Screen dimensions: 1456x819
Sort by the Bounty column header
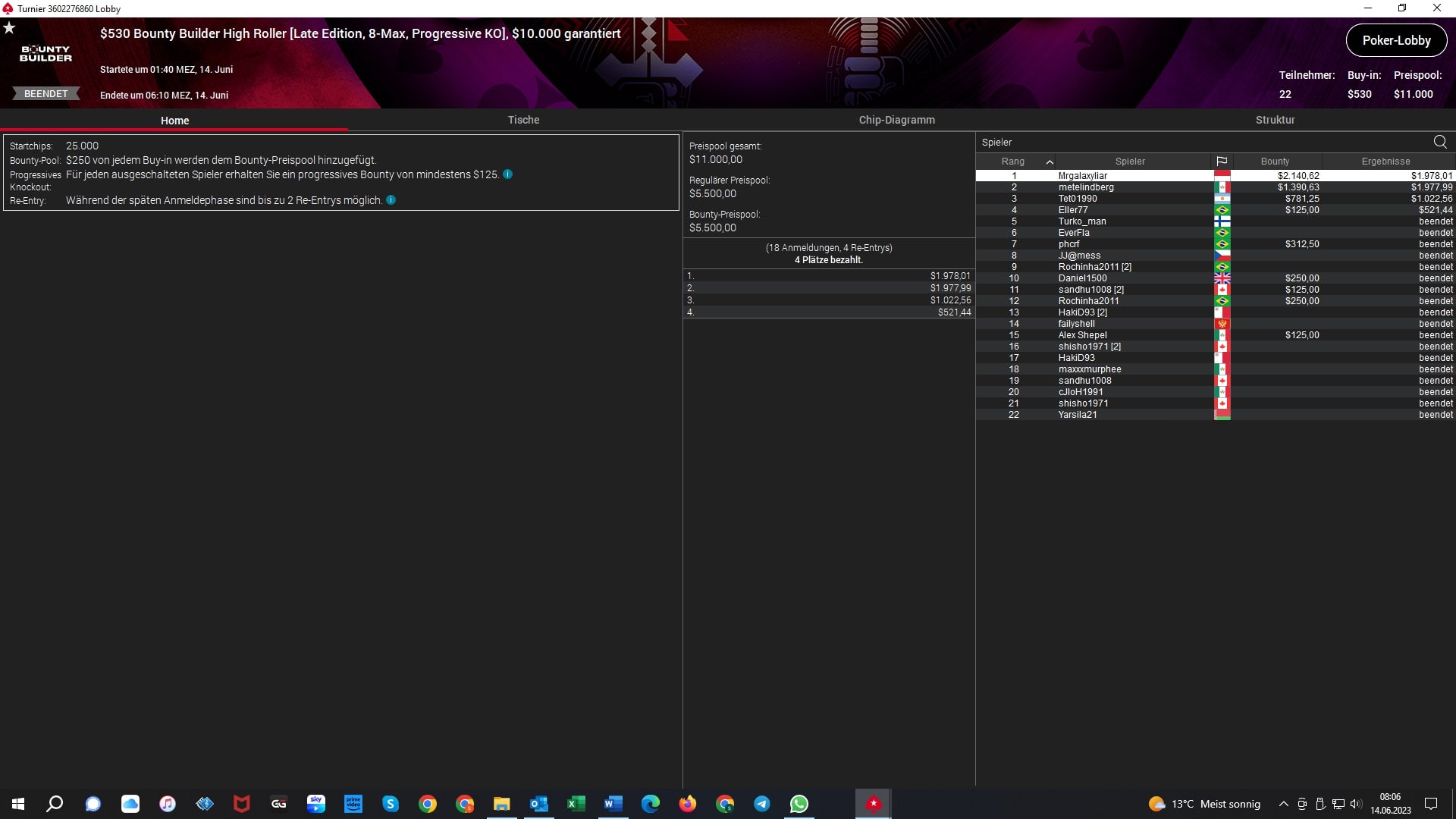pos(1274,162)
